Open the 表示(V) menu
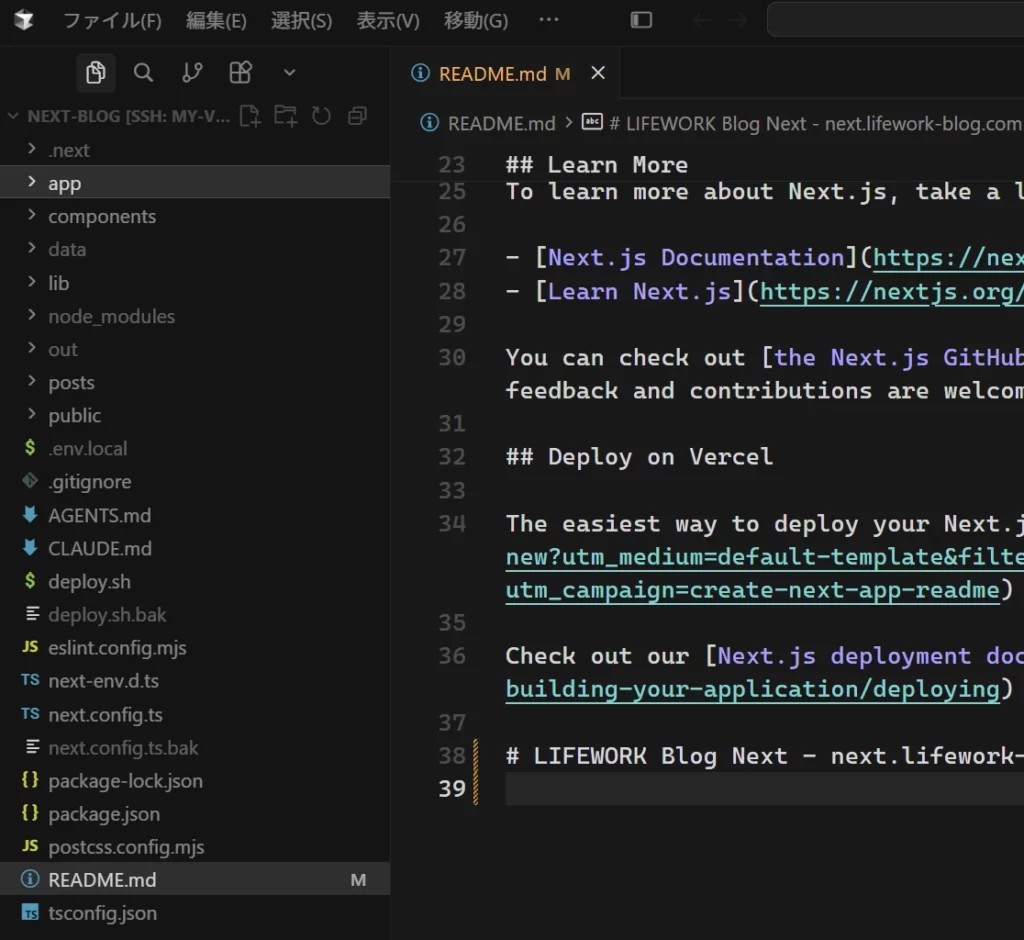 coord(388,21)
